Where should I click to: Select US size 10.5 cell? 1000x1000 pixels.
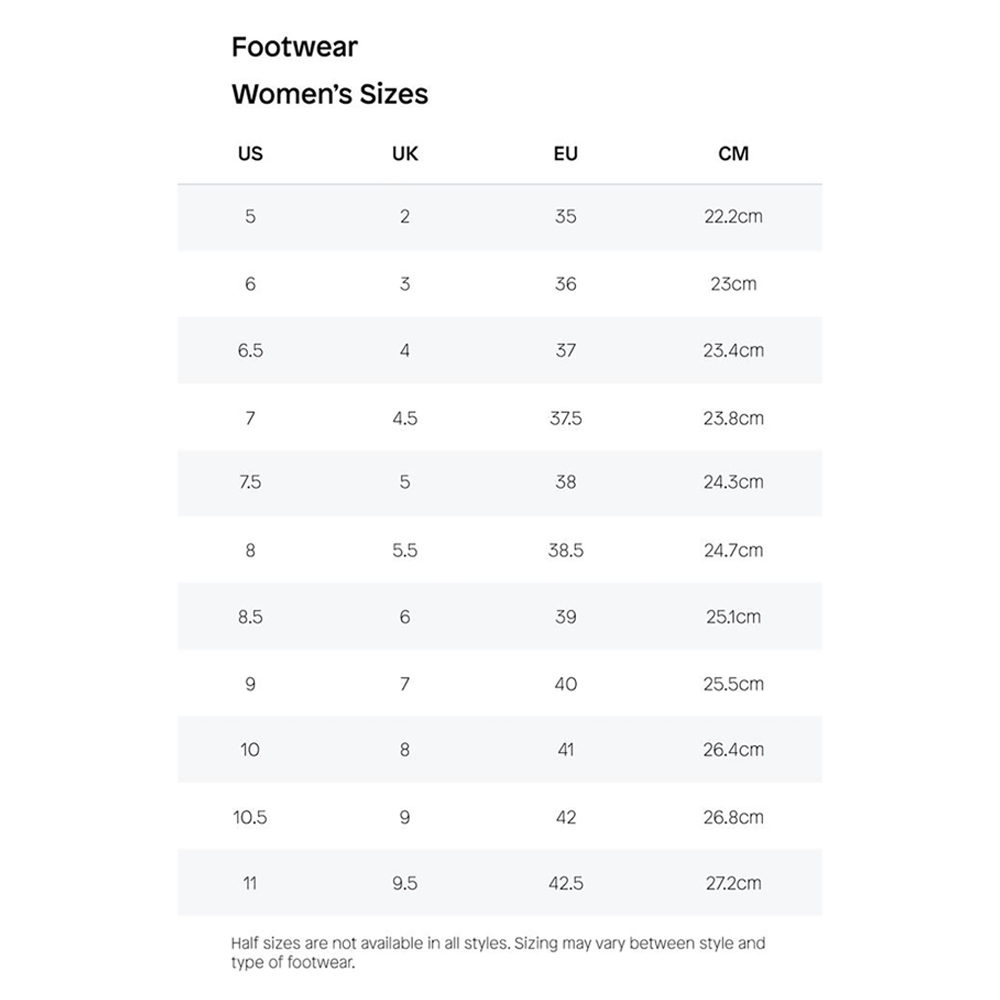tap(250, 817)
